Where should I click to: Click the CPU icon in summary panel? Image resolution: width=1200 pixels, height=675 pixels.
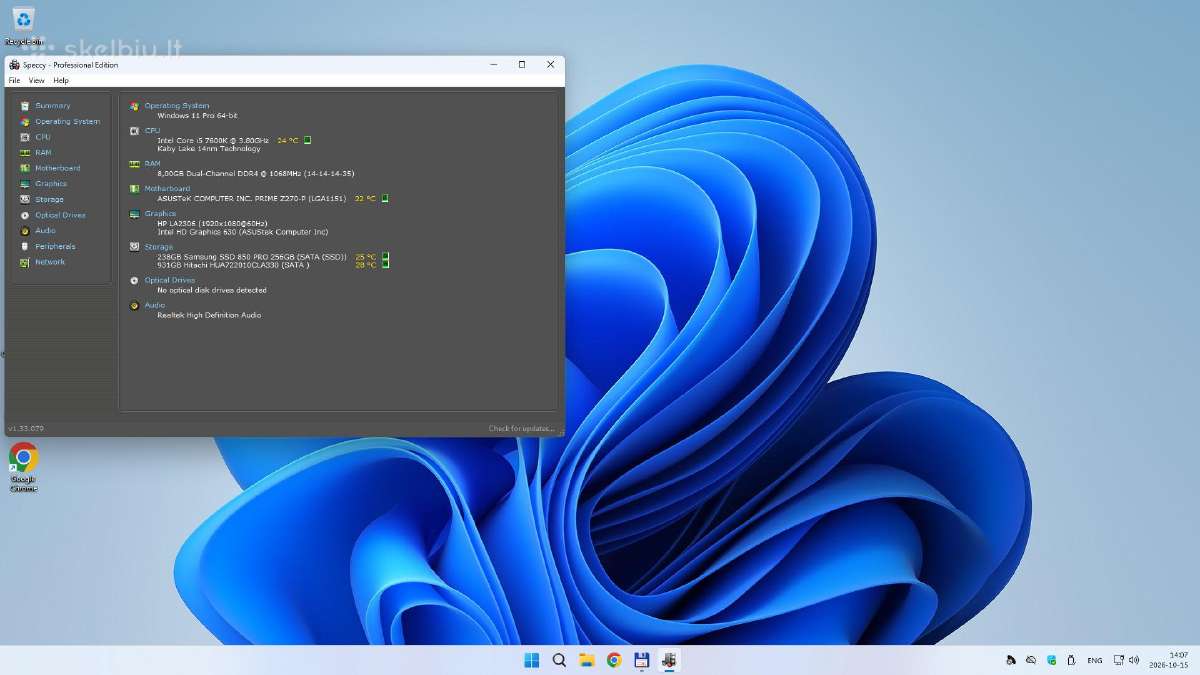[135, 131]
